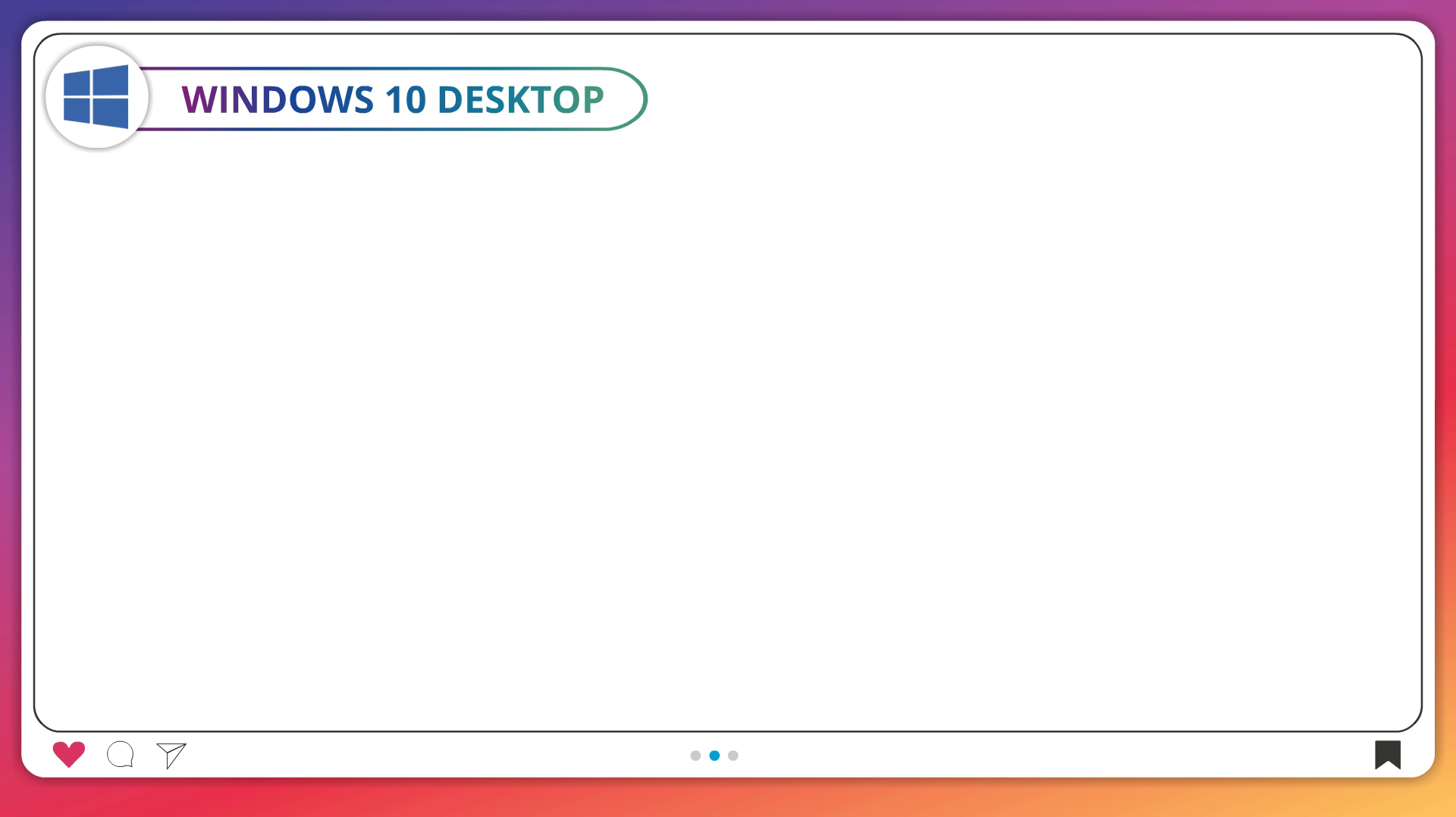Go to the first slide via the left gray dot

click(695, 756)
